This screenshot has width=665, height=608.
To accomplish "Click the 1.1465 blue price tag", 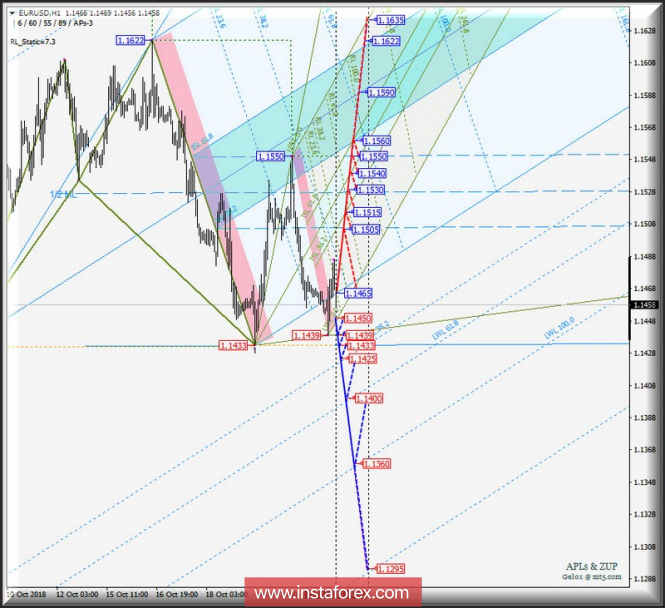I will tap(358, 293).
